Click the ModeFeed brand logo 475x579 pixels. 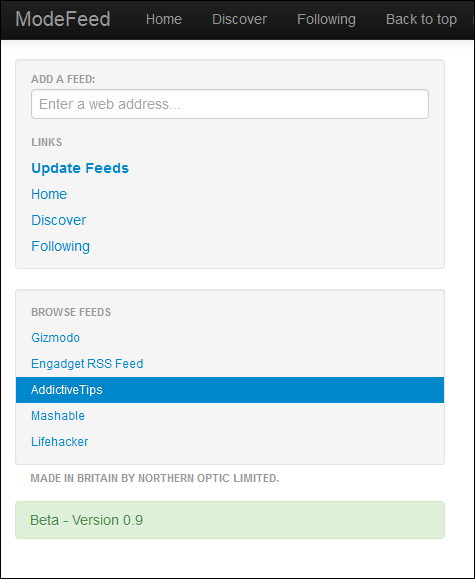point(63,19)
